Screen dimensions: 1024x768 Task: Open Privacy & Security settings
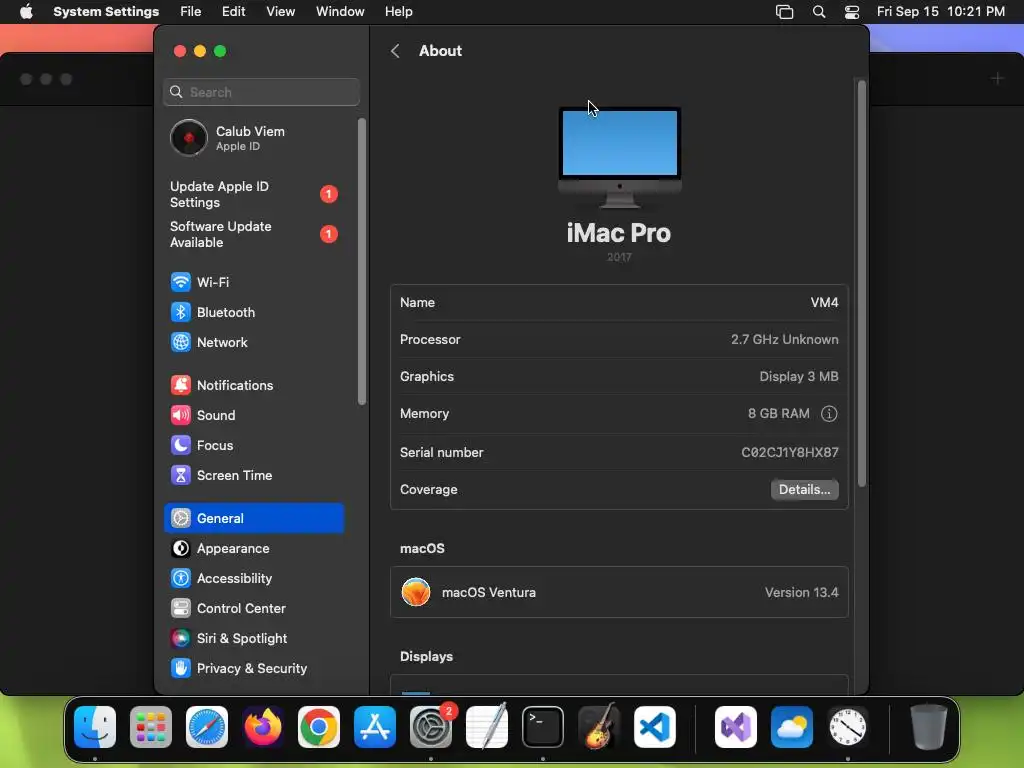(x=253, y=669)
